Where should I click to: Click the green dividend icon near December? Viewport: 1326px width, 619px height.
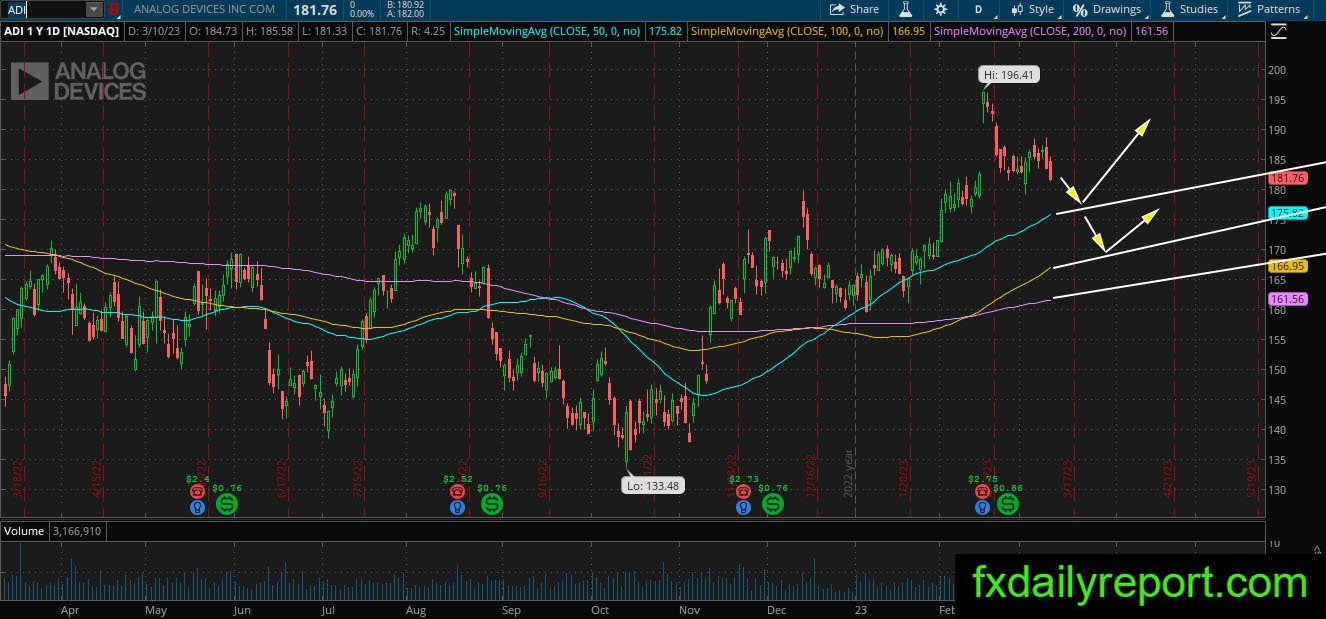click(x=773, y=504)
